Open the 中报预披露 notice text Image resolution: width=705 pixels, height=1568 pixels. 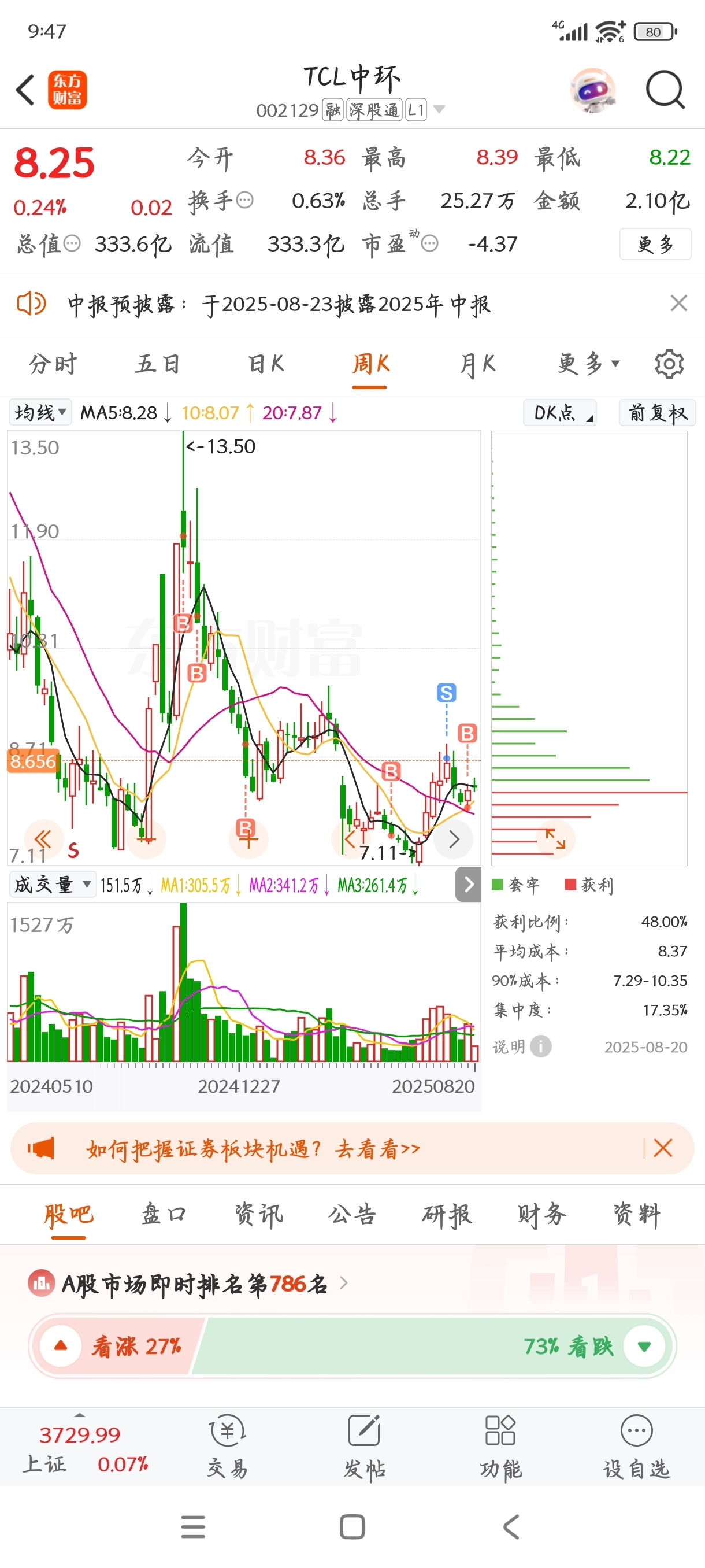coord(279,304)
